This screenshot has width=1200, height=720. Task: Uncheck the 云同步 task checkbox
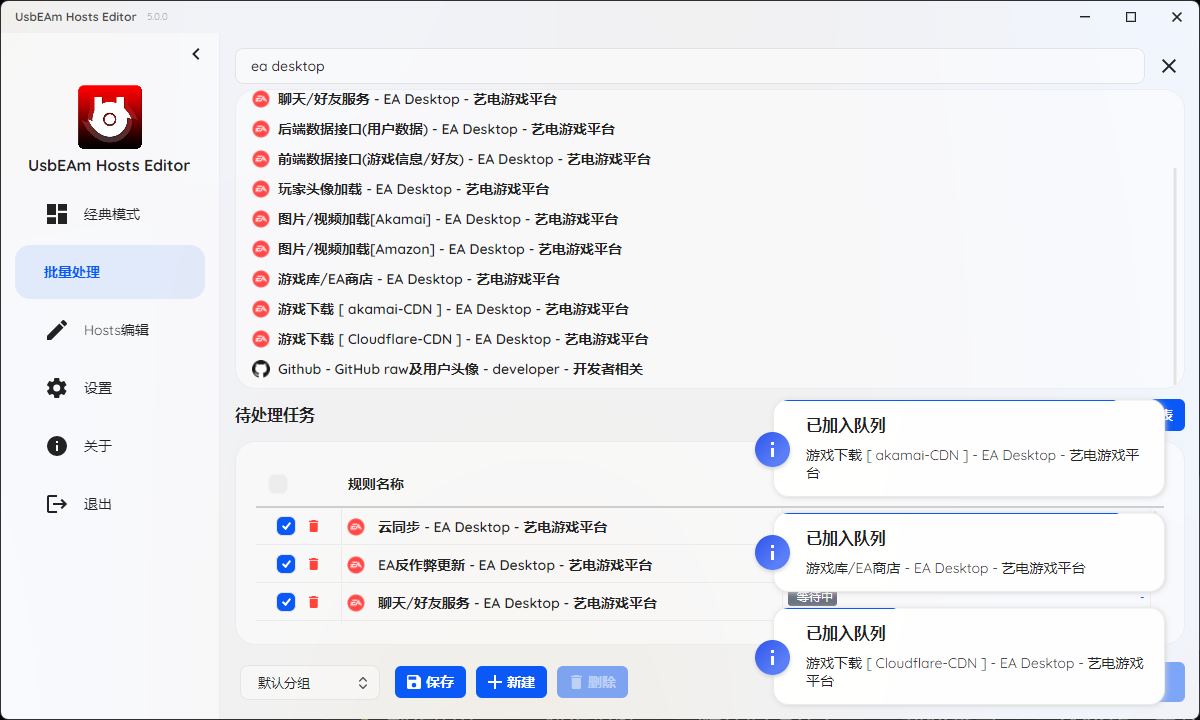[x=286, y=526]
